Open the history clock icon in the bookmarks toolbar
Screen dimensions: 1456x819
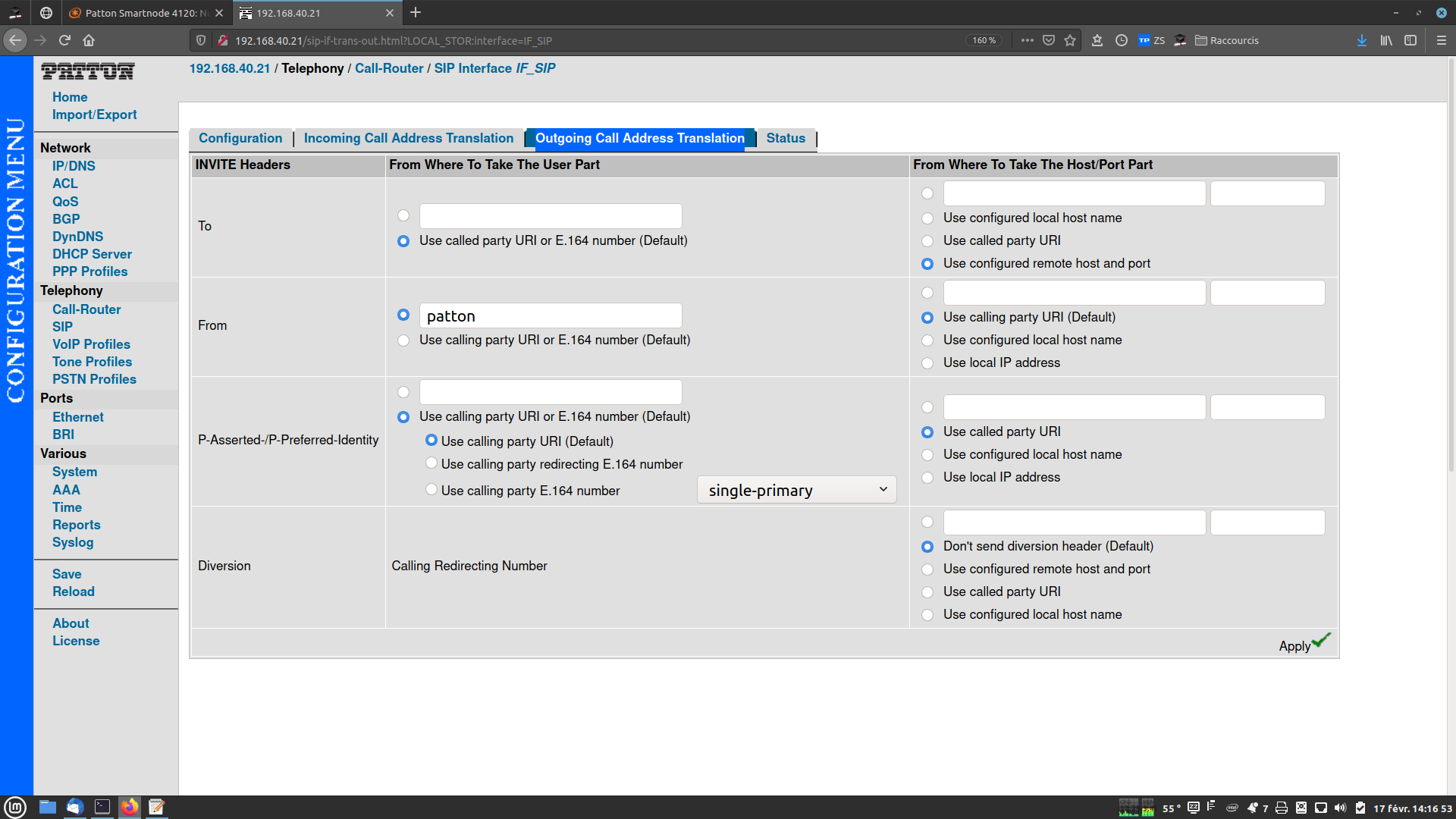(1121, 40)
